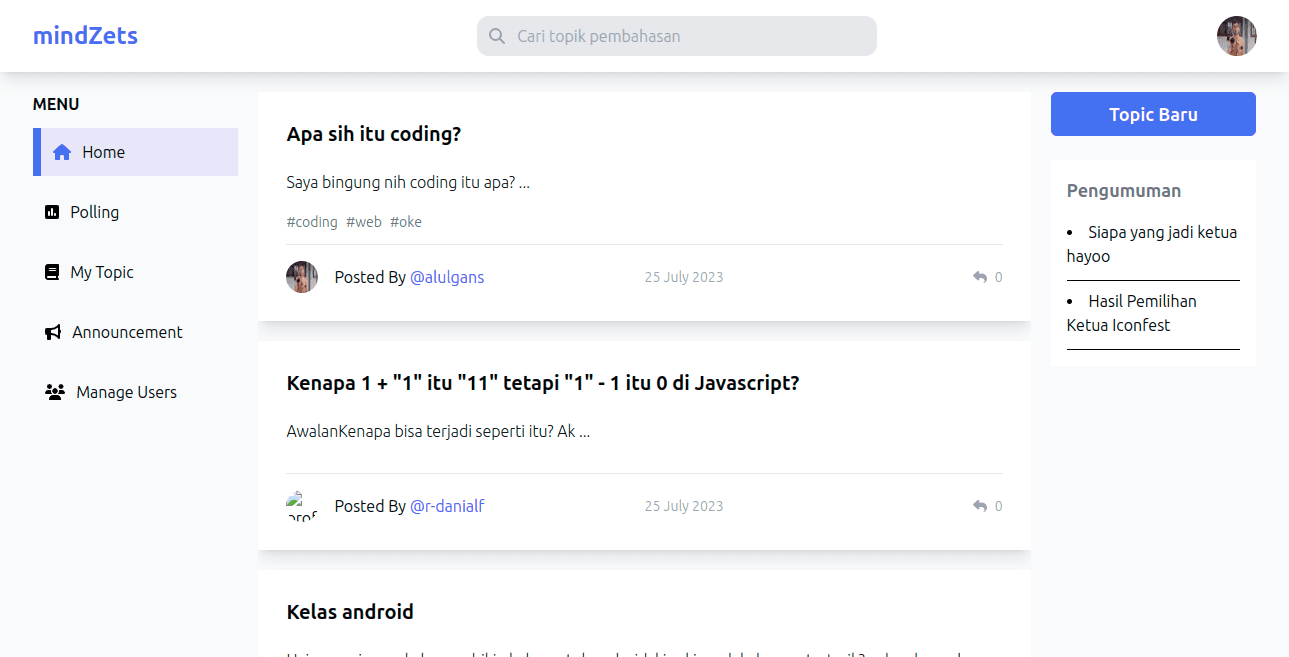This screenshot has height=657, width=1289.
Task: Select the #web hashtag
Action: pyautogui.click(x=364, y=222)
